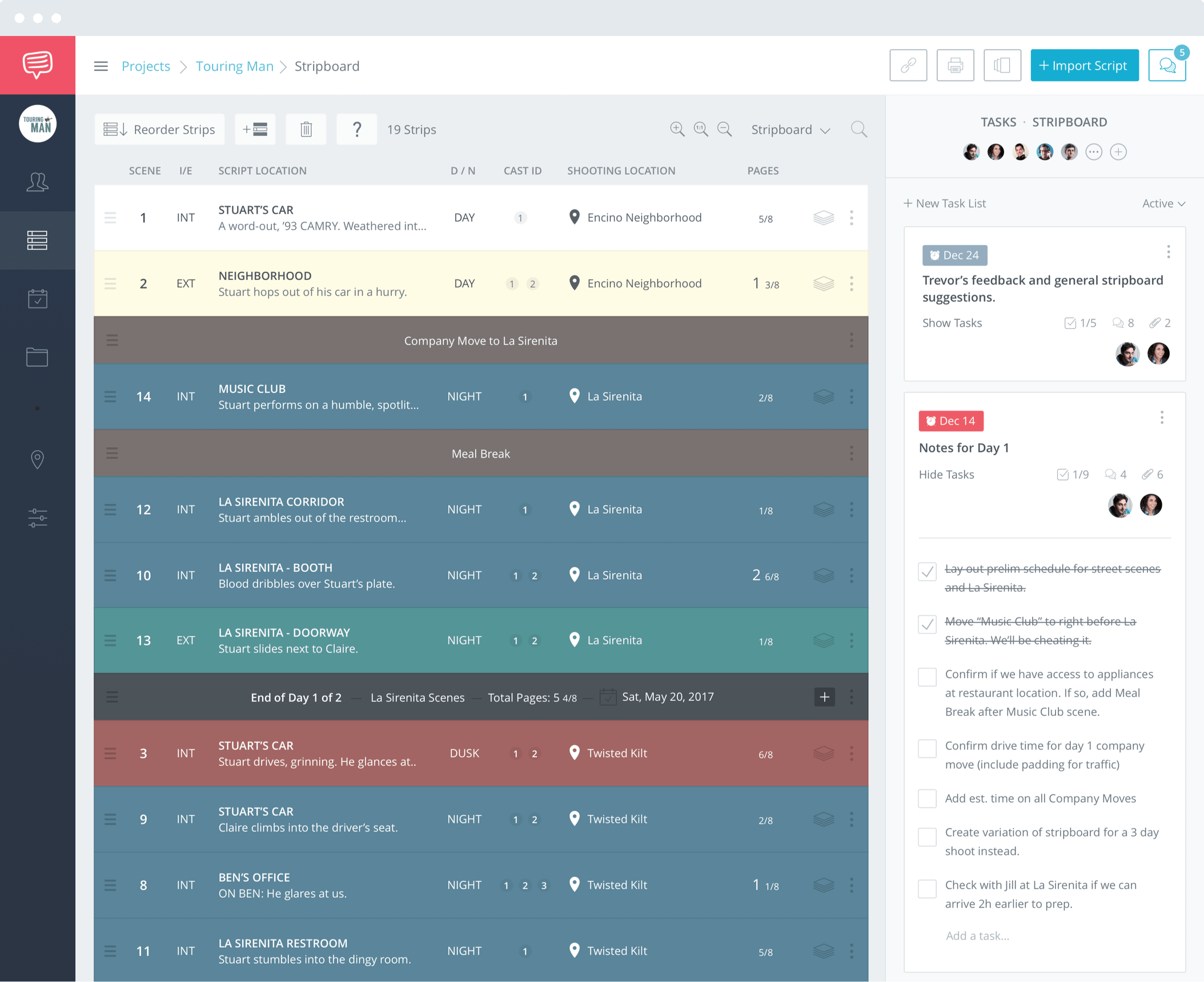Click New Task List link

click(945, 203)
